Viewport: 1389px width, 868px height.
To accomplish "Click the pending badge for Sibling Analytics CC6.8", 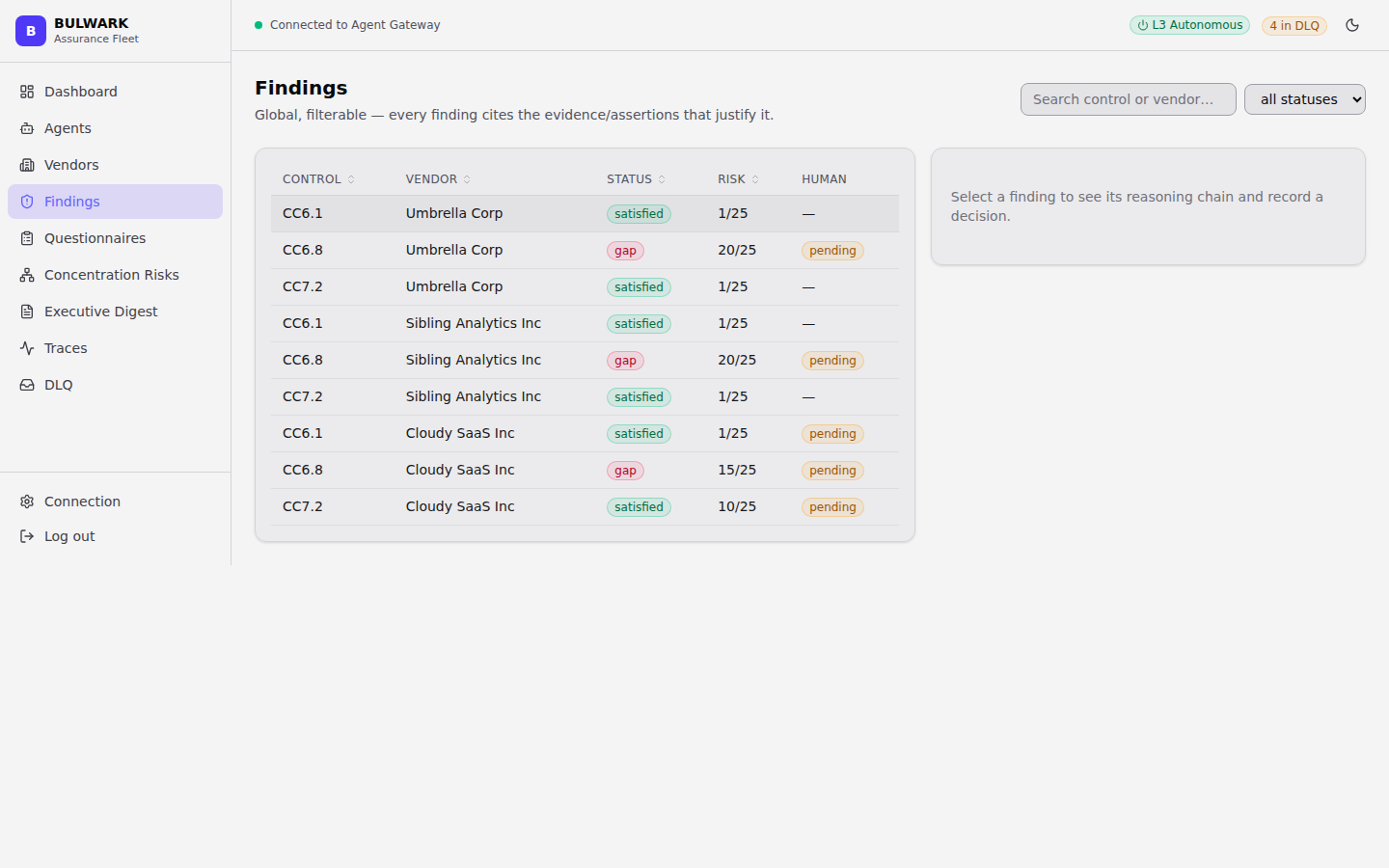I will (x=832, y=361).
